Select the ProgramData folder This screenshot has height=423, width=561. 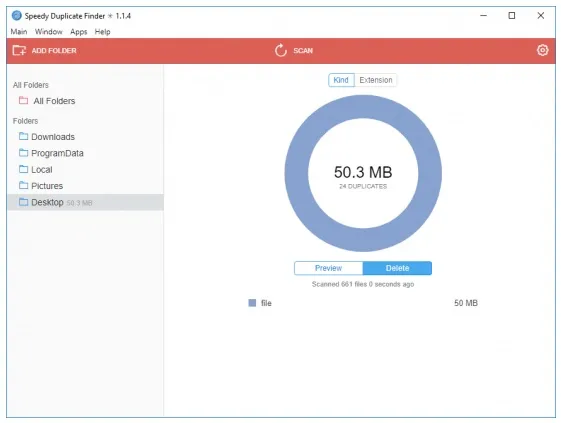click(85, 153)
